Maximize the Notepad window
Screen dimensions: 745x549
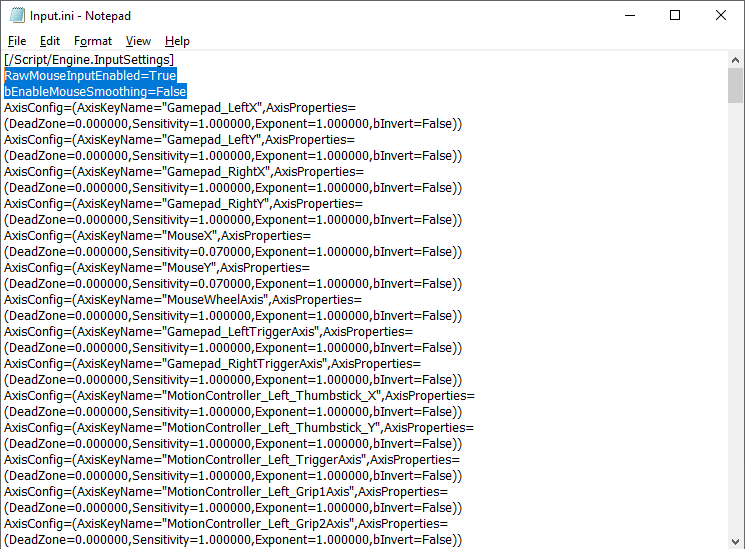(x=674, y=15)
